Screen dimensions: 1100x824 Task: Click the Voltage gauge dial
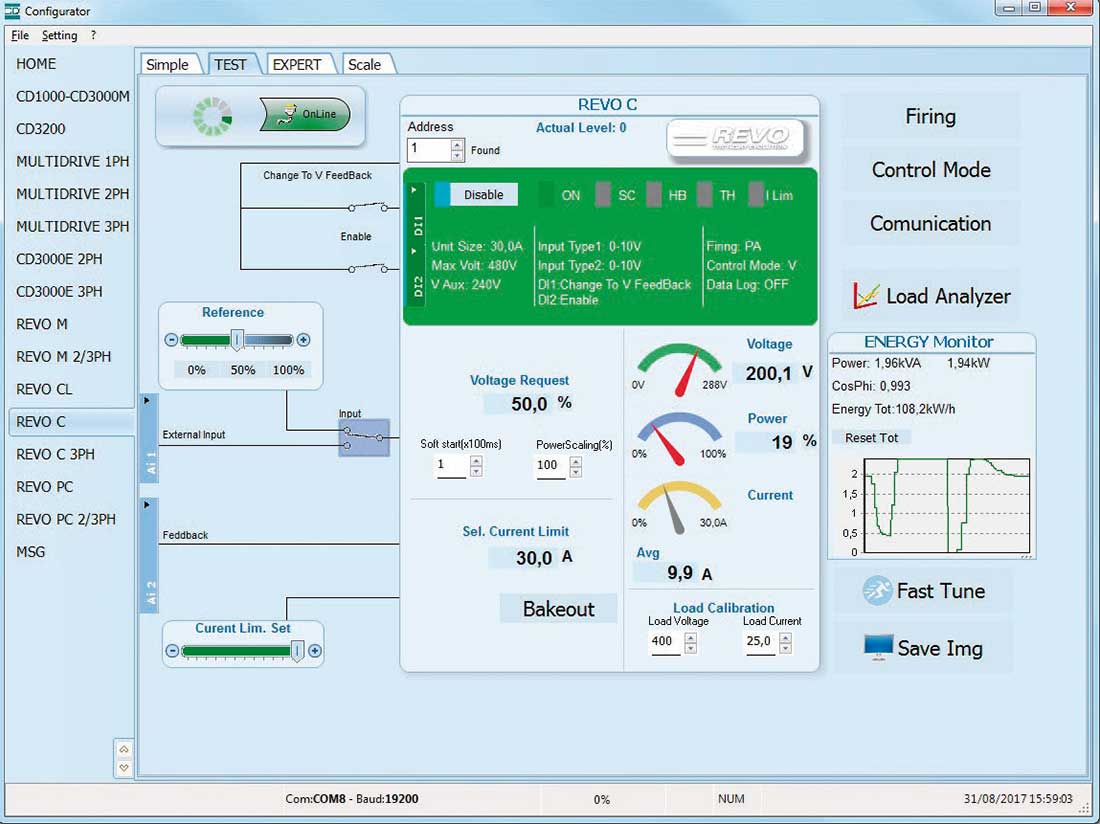(679, 370)
